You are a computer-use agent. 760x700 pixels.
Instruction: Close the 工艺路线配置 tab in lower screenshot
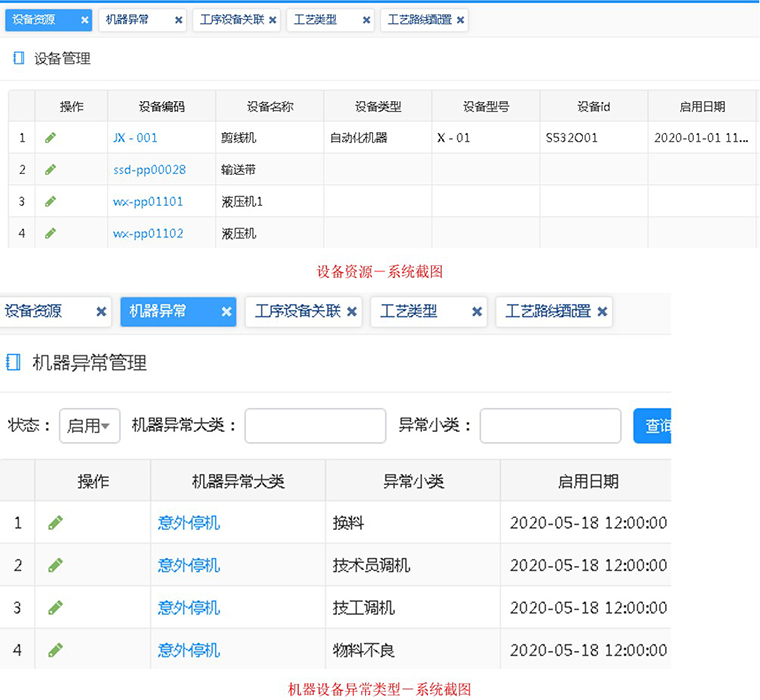[x=602, y=311]
